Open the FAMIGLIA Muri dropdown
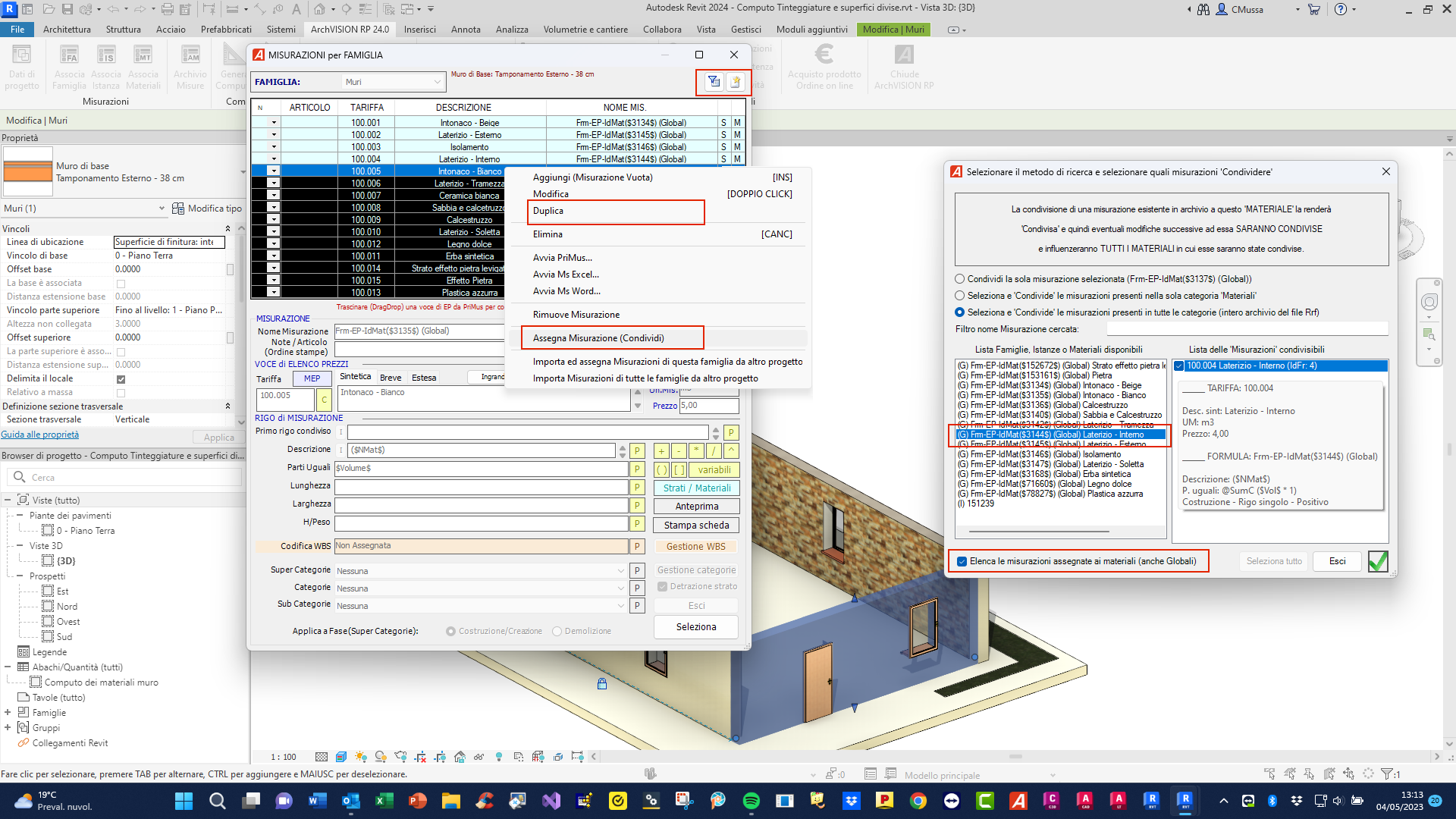 pos(392,82)
